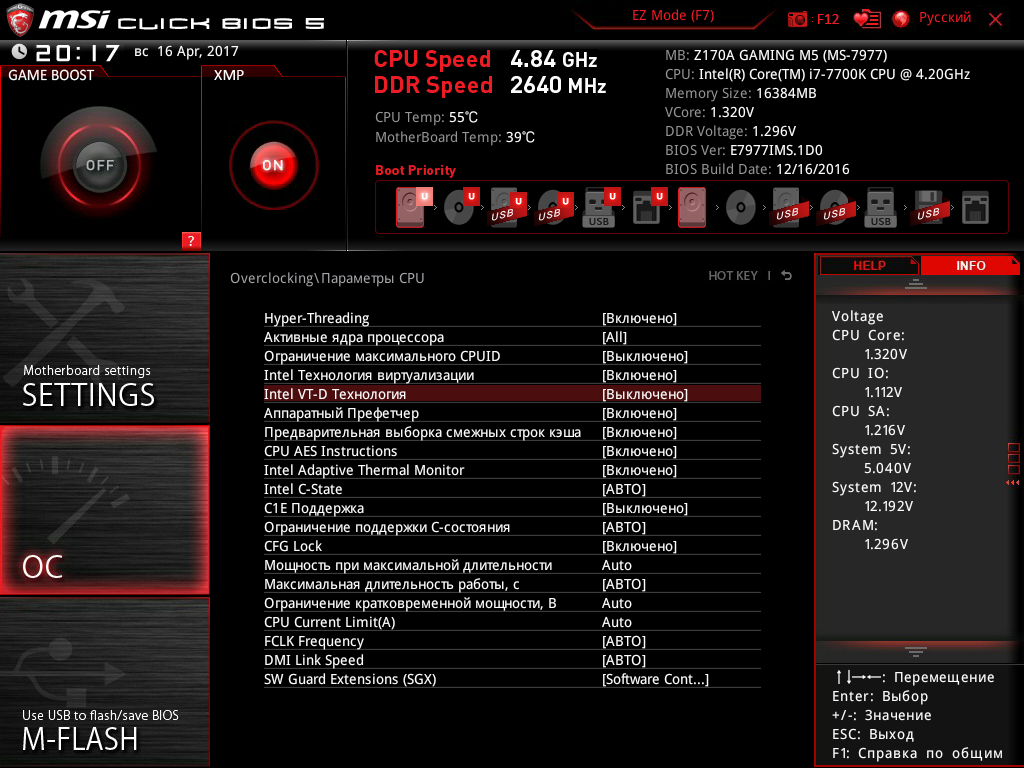Open the red question mark help icon
1024x768 pixels.
click(x=191, y=240)
